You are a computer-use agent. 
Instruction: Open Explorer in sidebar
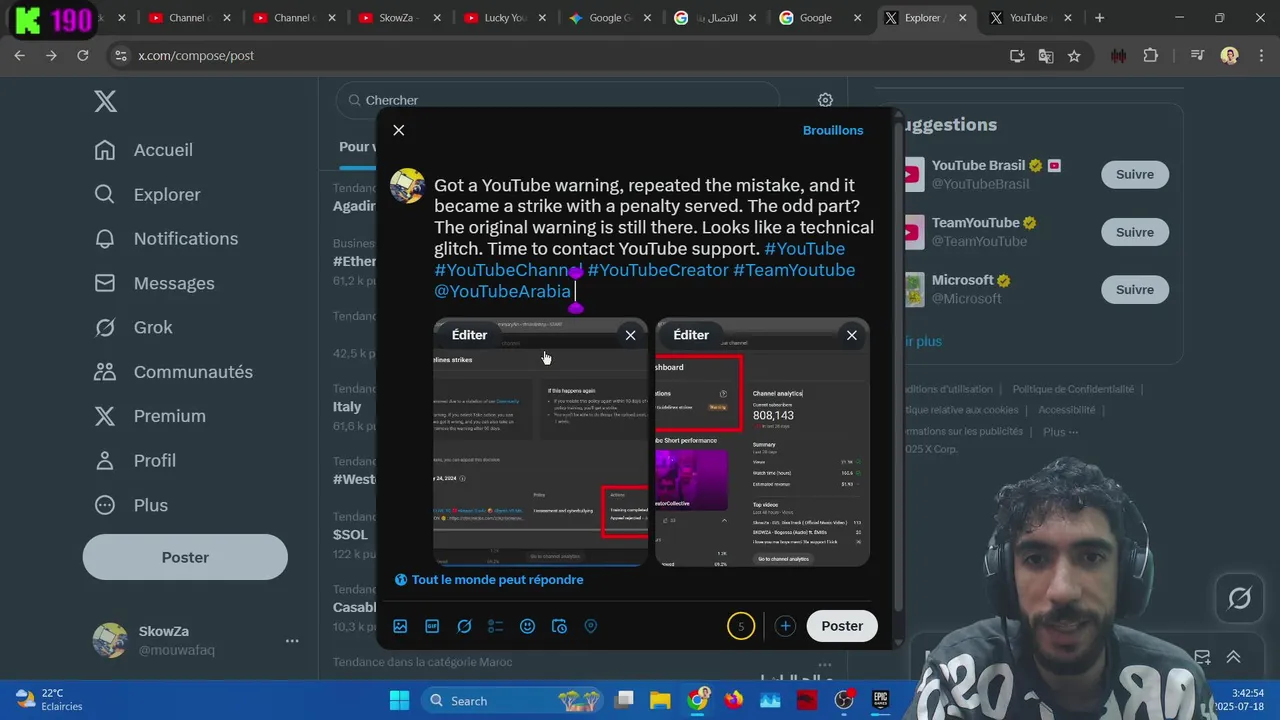tap(147, 194)
